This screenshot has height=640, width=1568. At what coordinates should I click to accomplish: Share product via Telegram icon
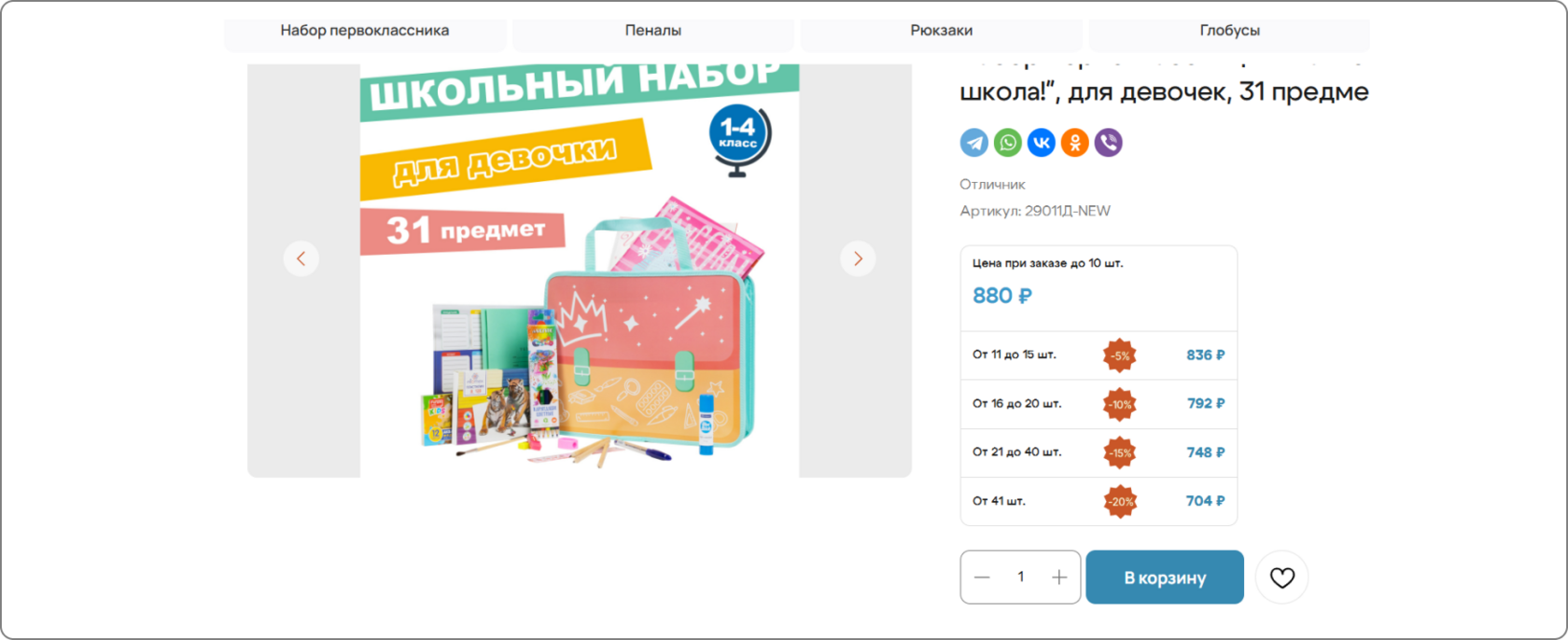click(974, 143)
